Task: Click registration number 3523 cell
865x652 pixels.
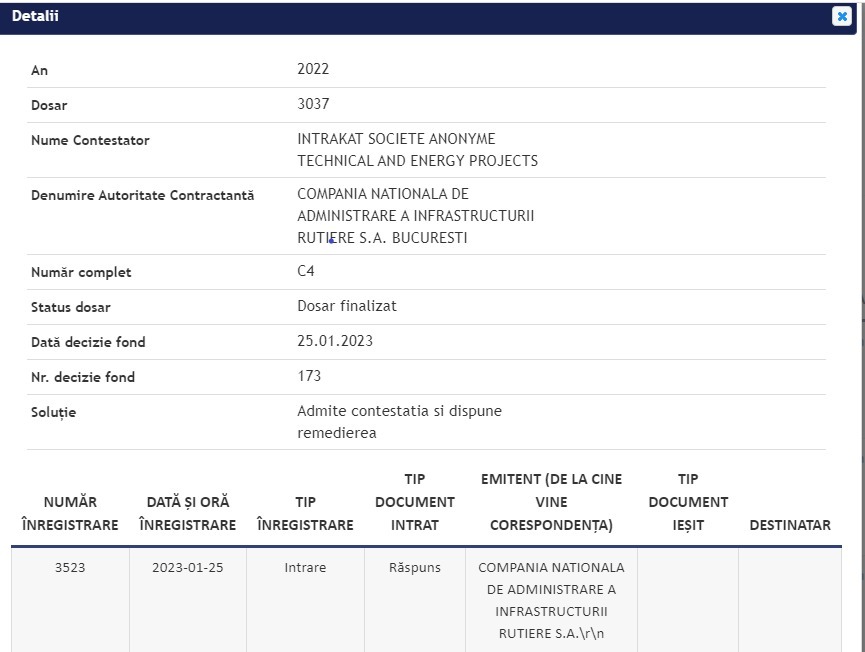Action: (x=70, y=568)
